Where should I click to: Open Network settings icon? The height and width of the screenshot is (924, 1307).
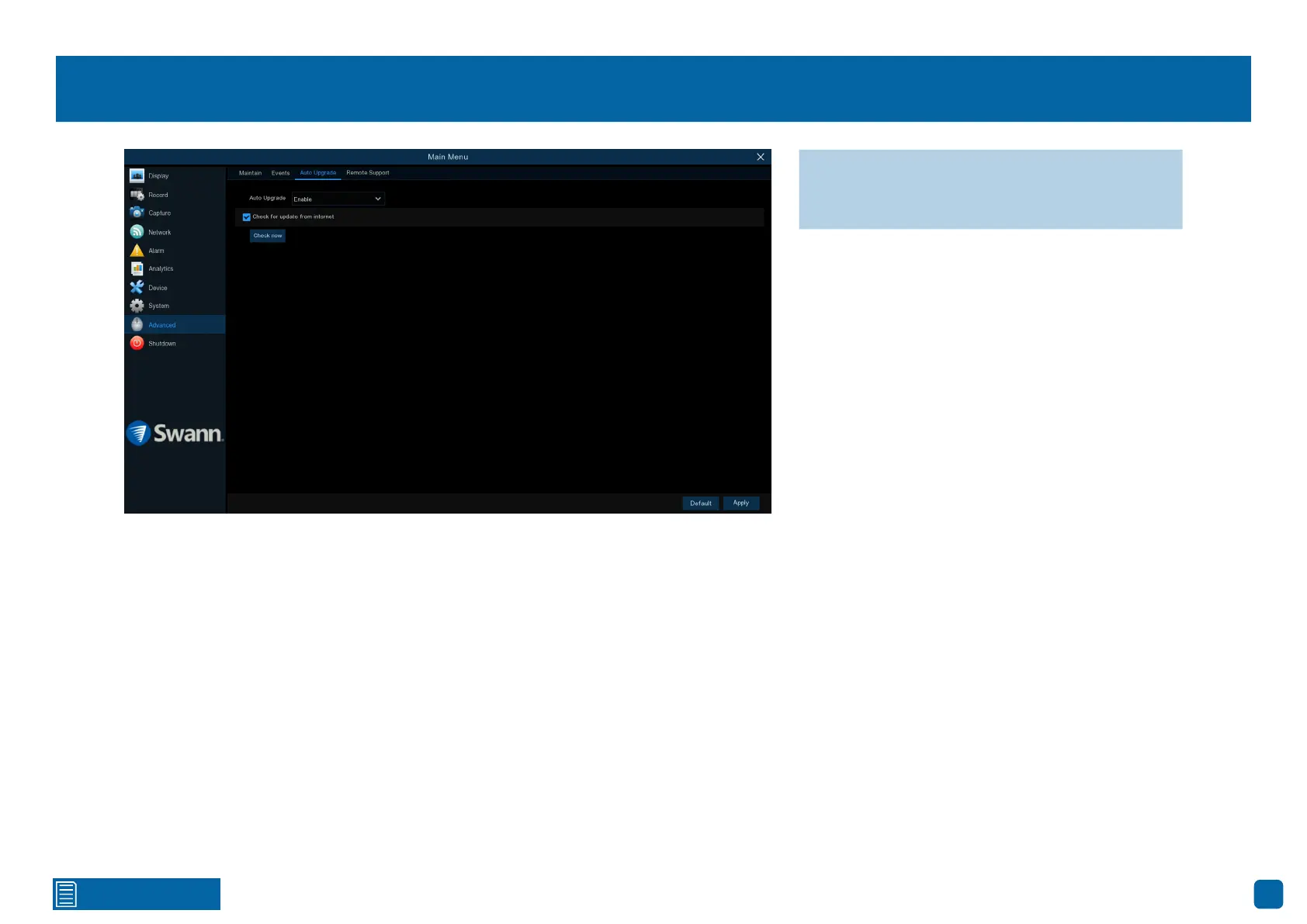pyautogui.click(x=137, y=232)
